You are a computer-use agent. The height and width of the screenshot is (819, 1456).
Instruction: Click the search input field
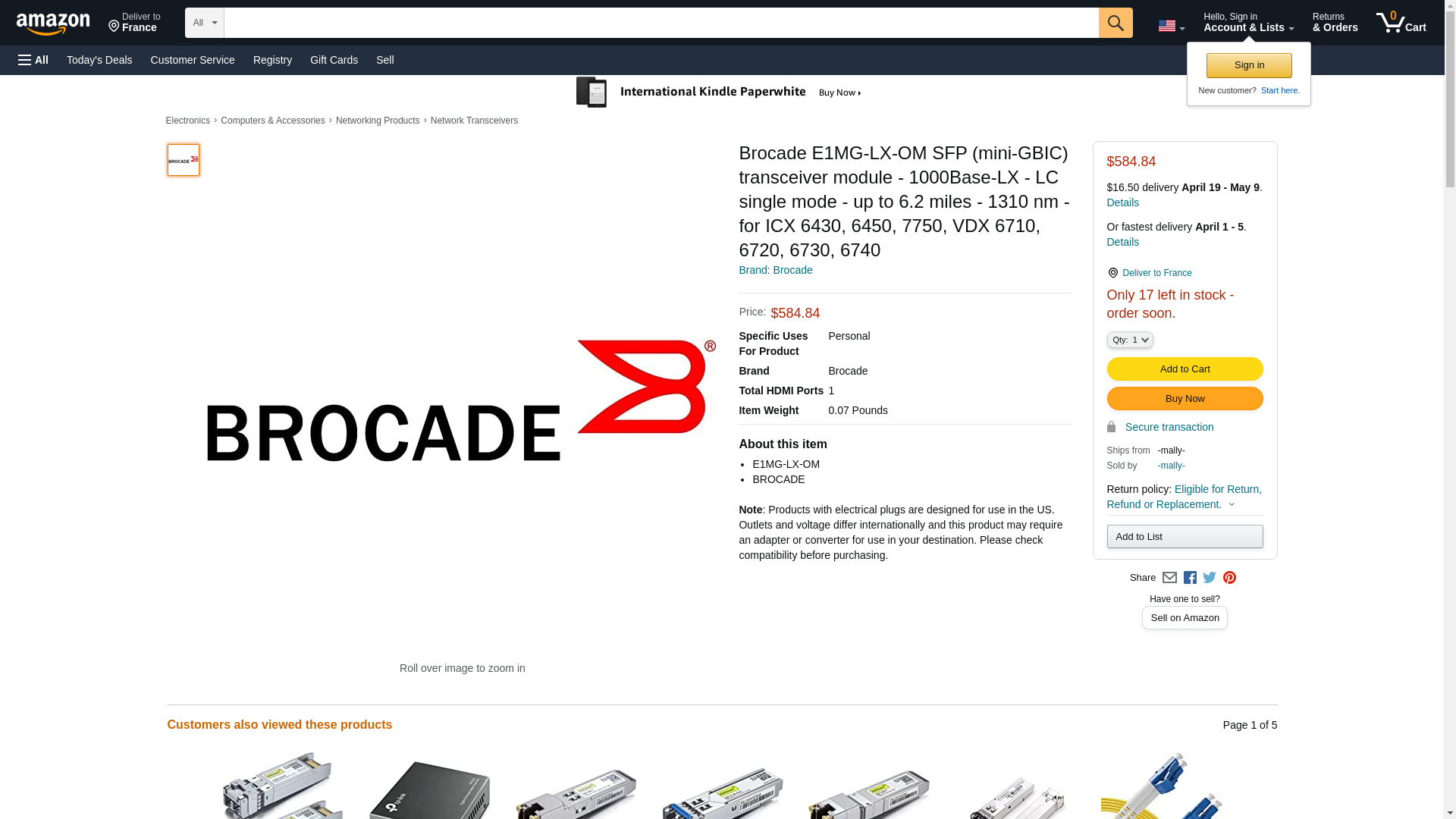point(661,23)
